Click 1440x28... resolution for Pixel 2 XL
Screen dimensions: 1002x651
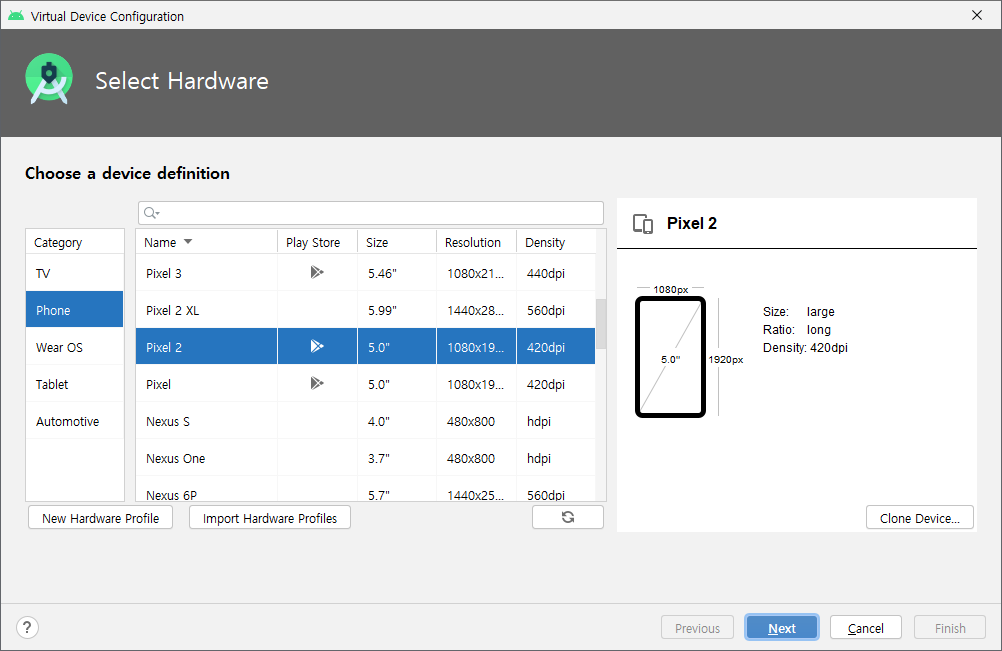[x=476, y=310]
